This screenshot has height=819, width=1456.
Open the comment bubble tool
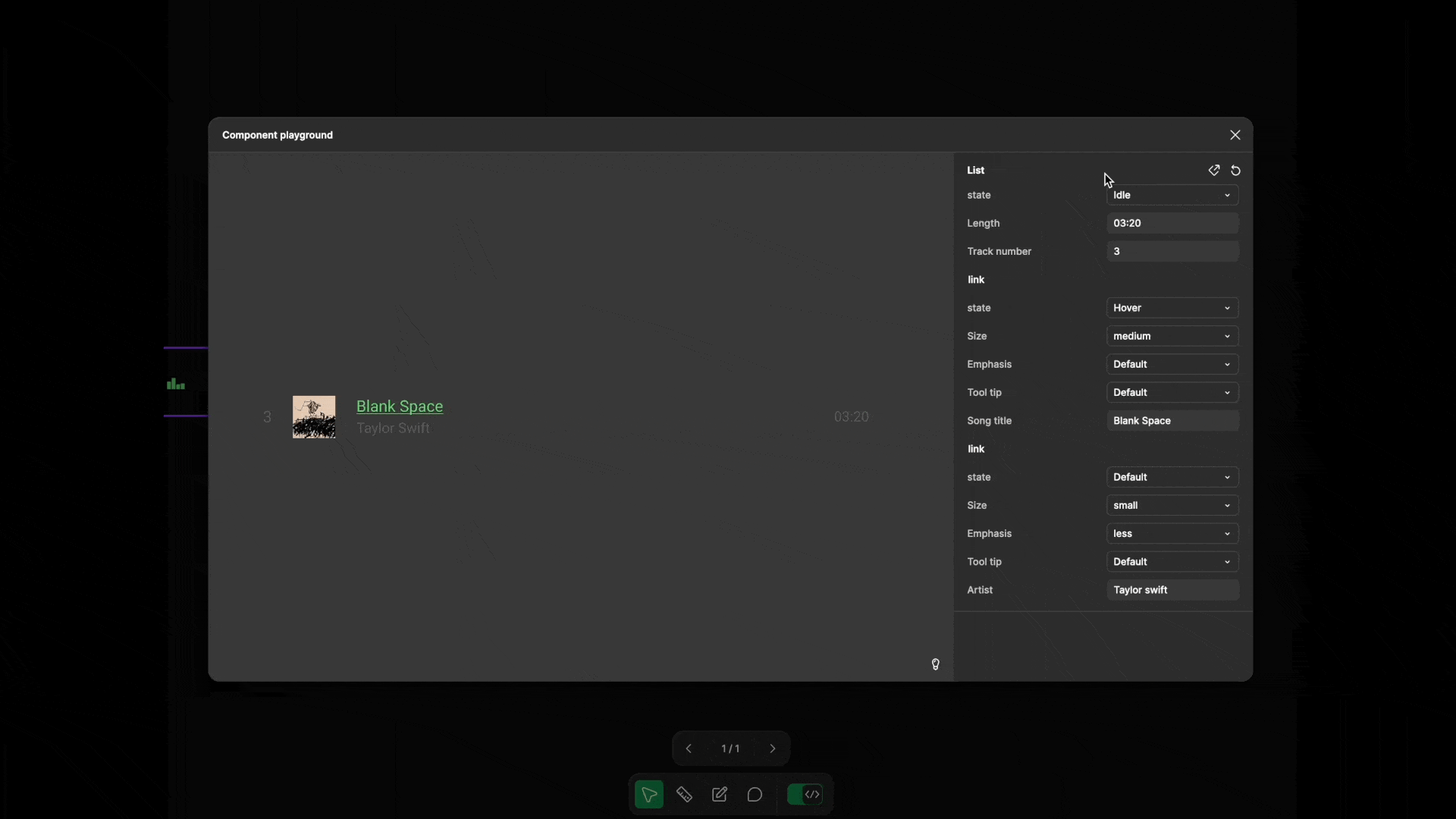tap(755, 795)
